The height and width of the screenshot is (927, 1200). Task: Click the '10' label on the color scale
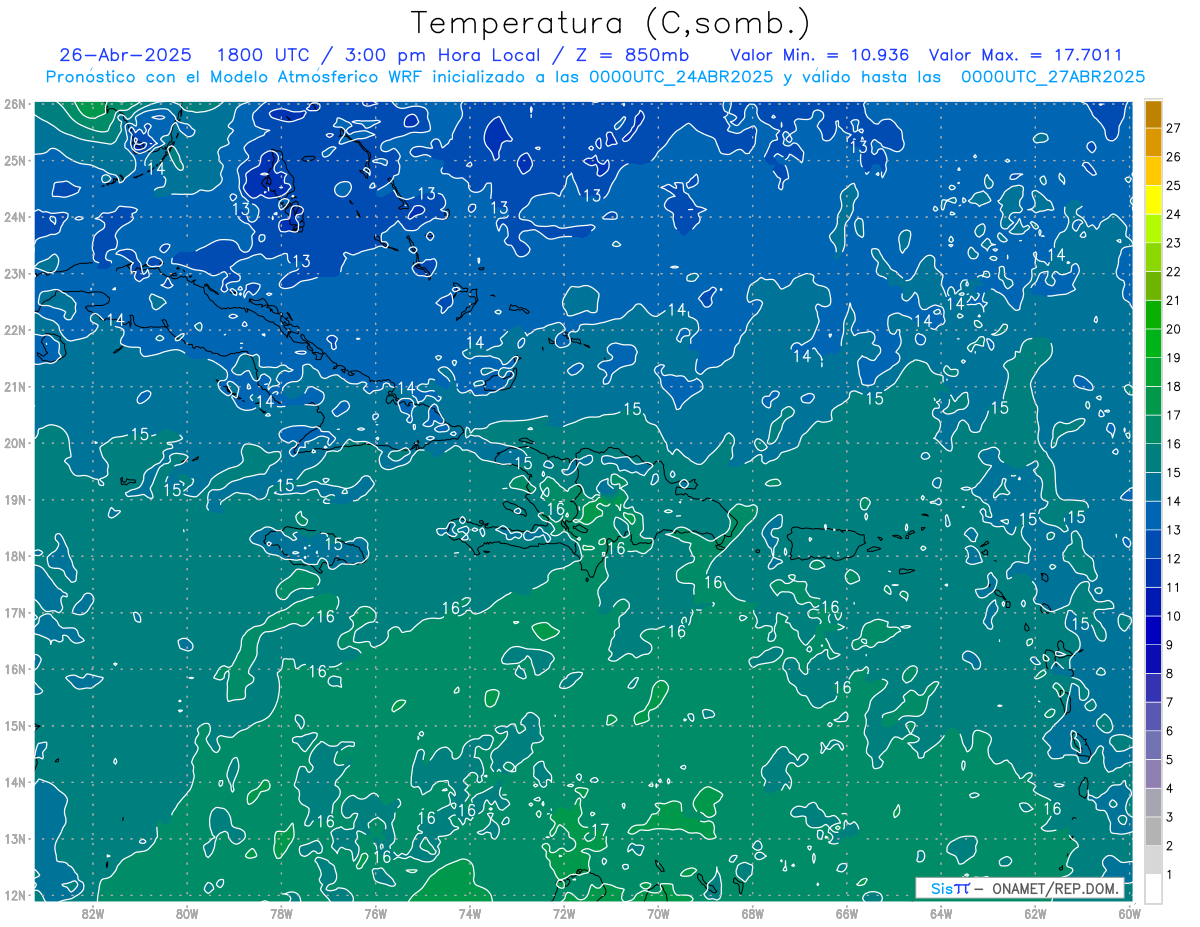[1173, 616]
